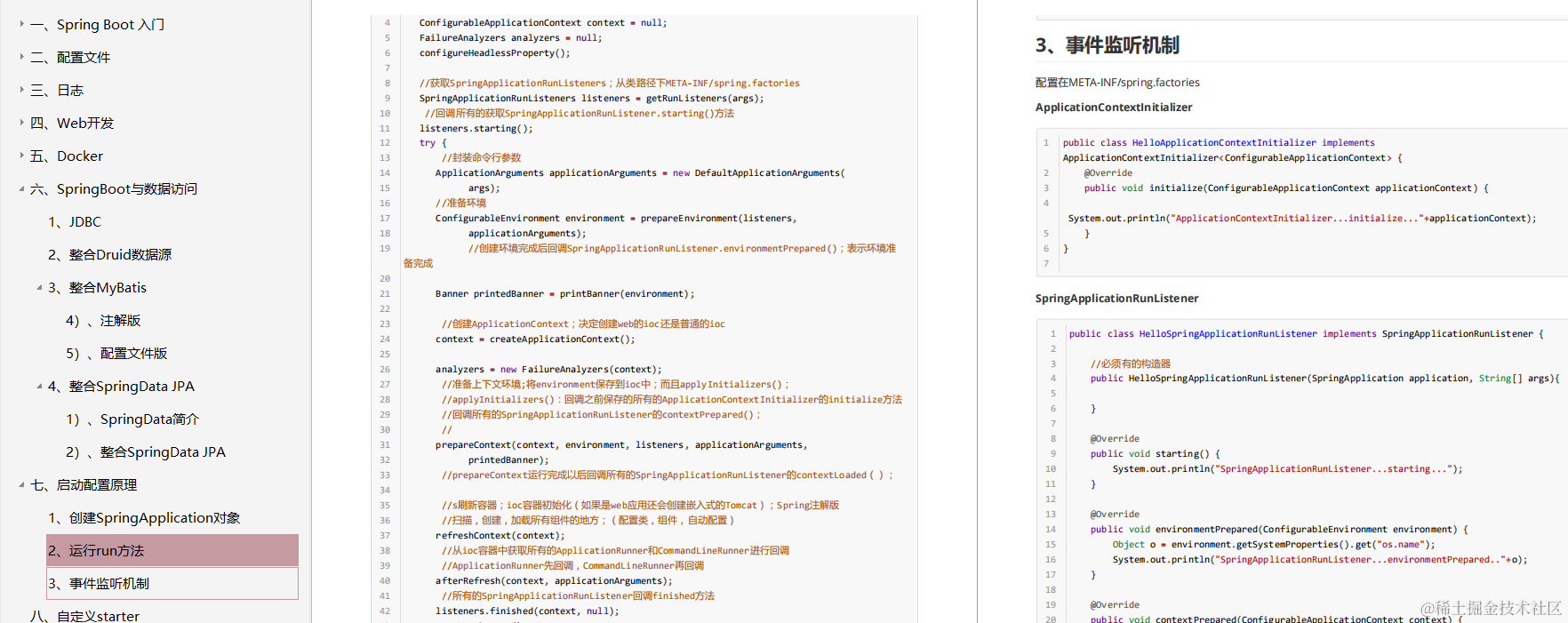Open 2）、整合SpringData JPA outline sub-entry
The width and height of the screenshot is (1568, 623).
pyautogui.click(x=146, y=451)
